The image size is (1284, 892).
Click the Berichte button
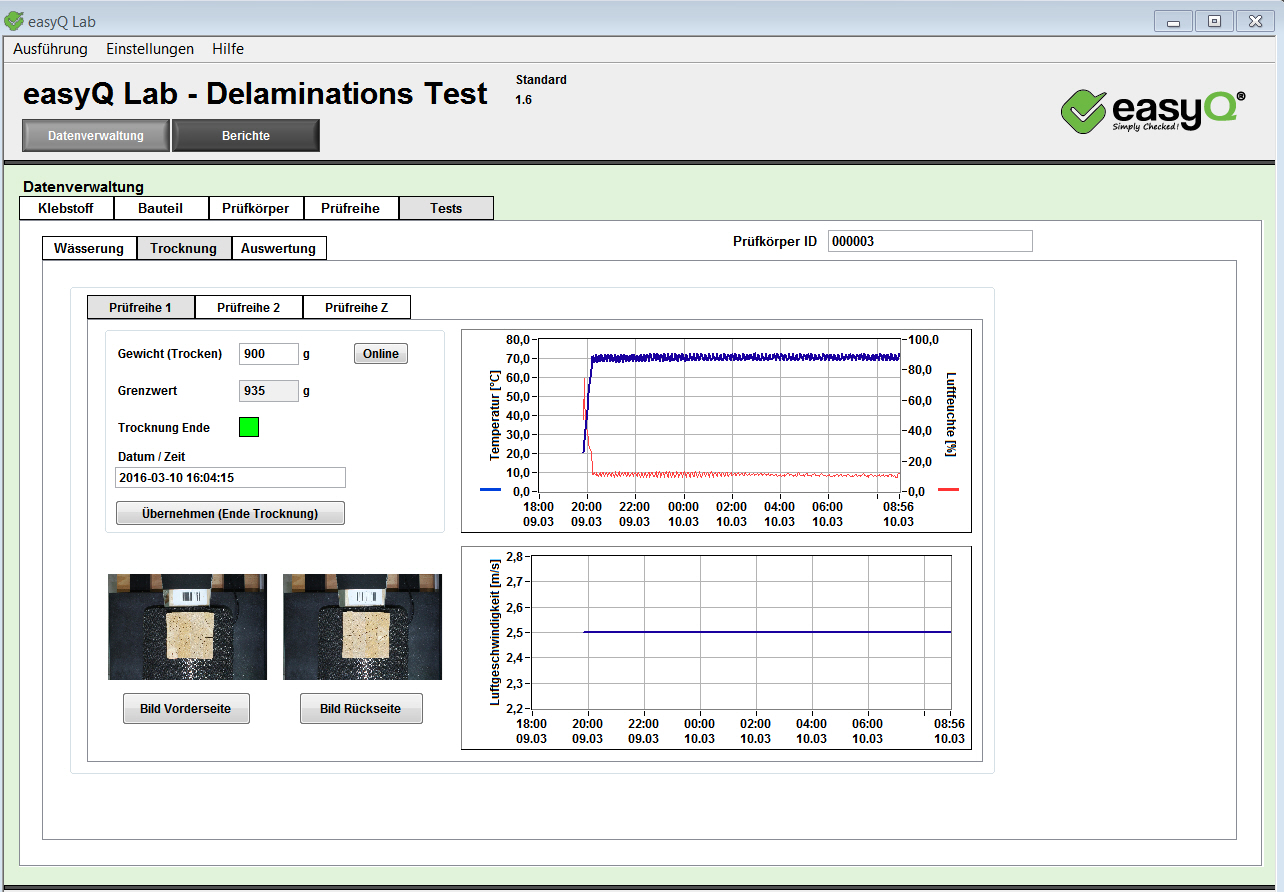pyautogui.click(x=246, y=136)
